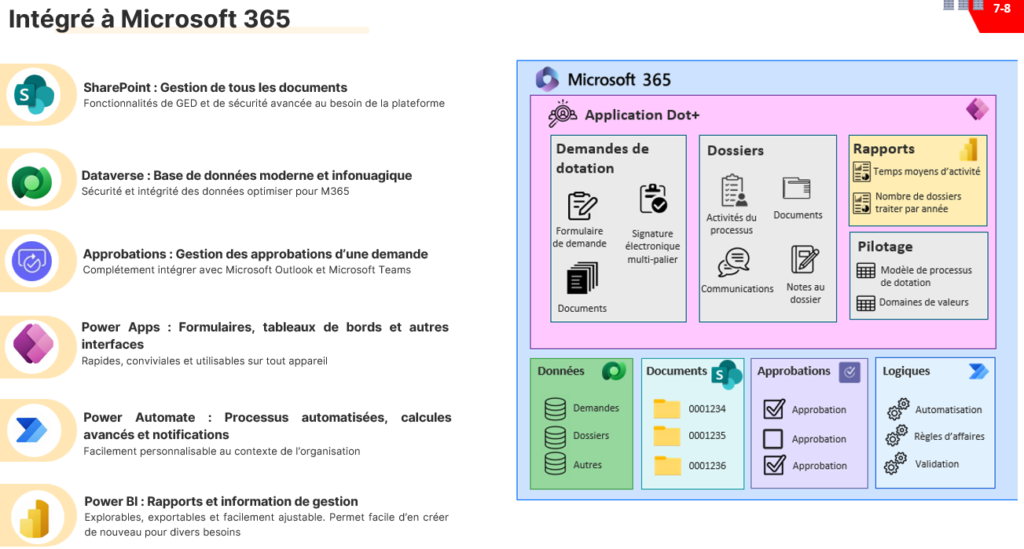Select the Demandes database item
Image resolution: width=1024 pixels, height=549 pixels.
click(x=555, y=408)
